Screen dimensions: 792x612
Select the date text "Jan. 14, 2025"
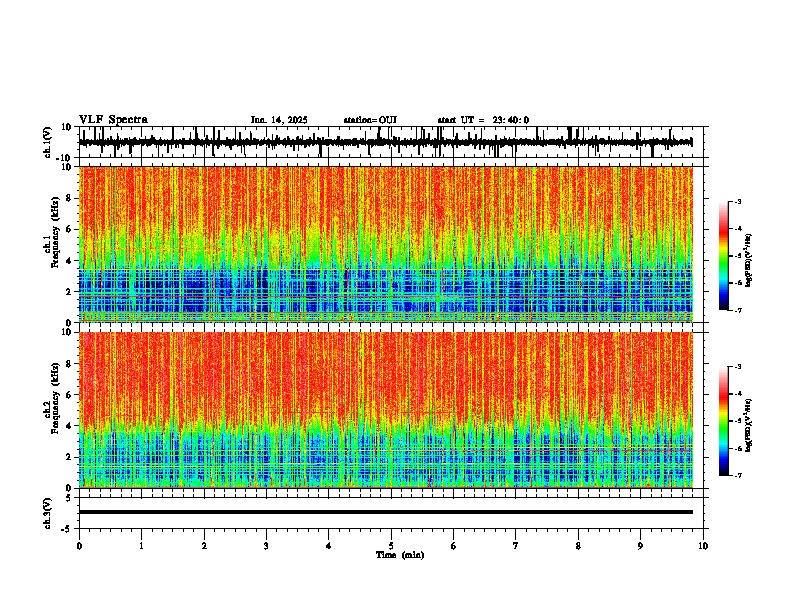pos(279,120)
